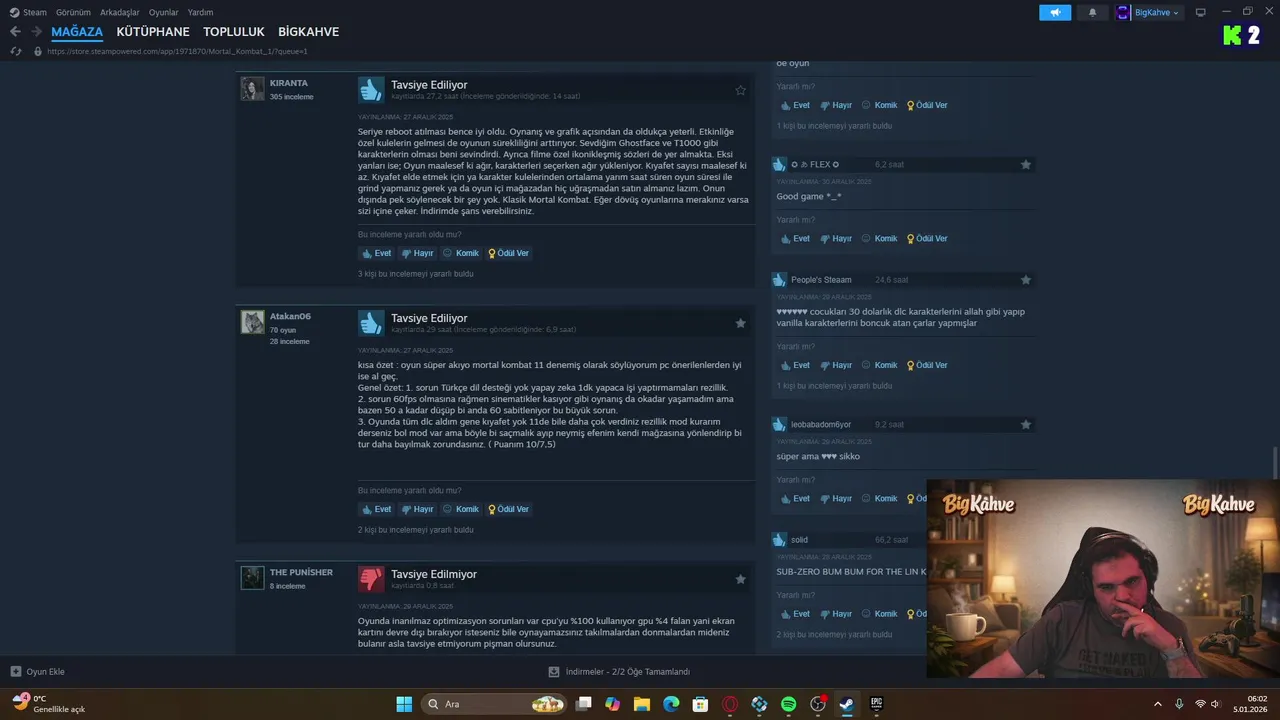Open People's Steaam reviewer name
This screenshot has height=720, width=1280.
(x=821, y=280)
